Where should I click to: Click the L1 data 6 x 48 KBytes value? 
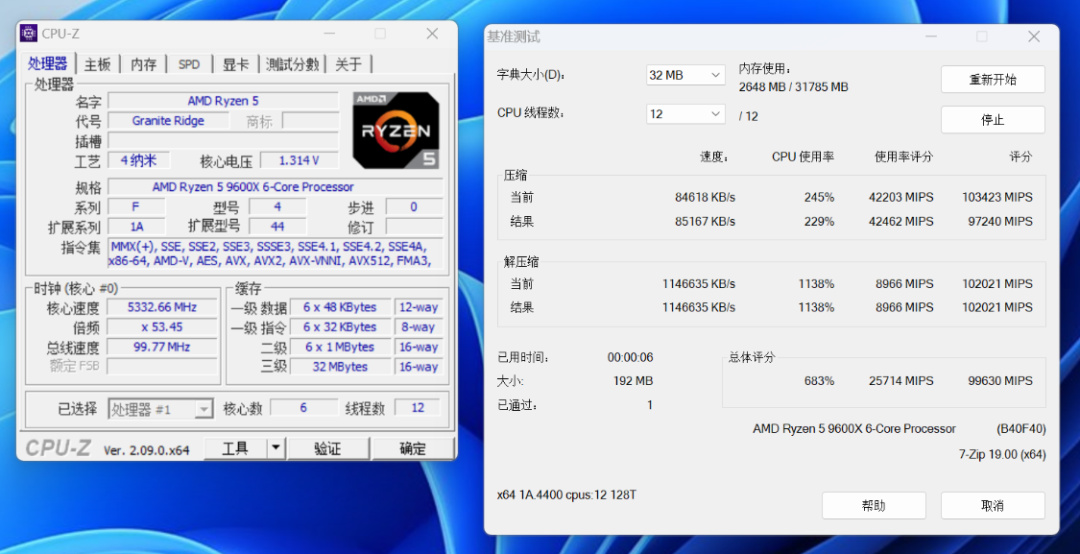coord(340,307)
